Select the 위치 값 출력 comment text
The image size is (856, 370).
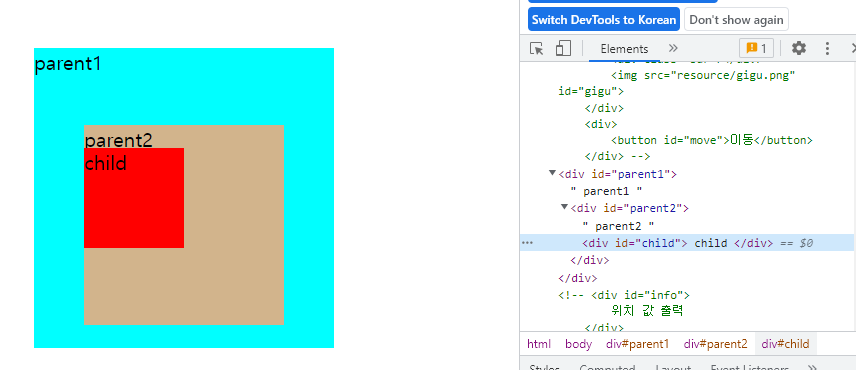click(x=647, y=311)
